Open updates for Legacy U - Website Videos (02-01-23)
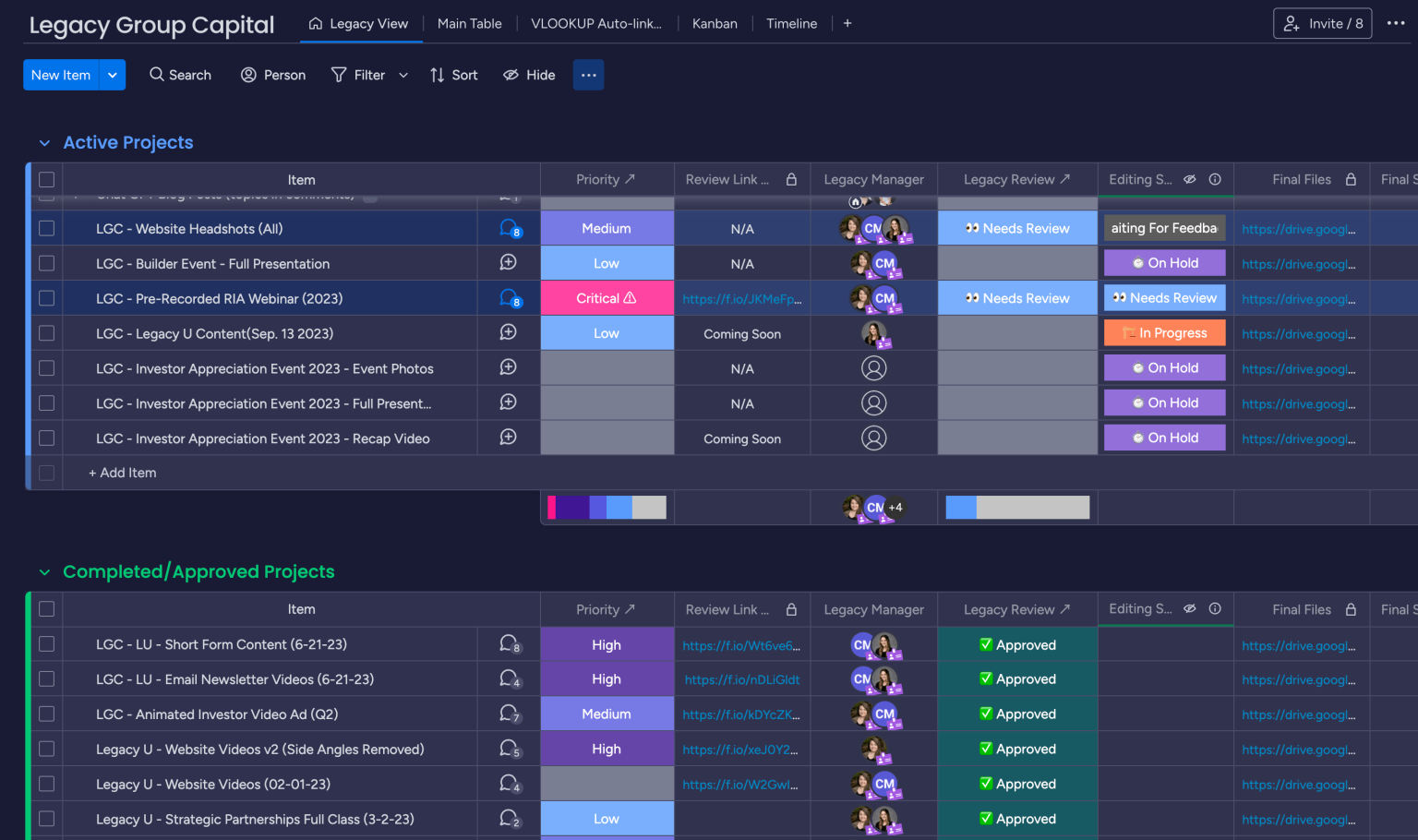 pos(510,784)
